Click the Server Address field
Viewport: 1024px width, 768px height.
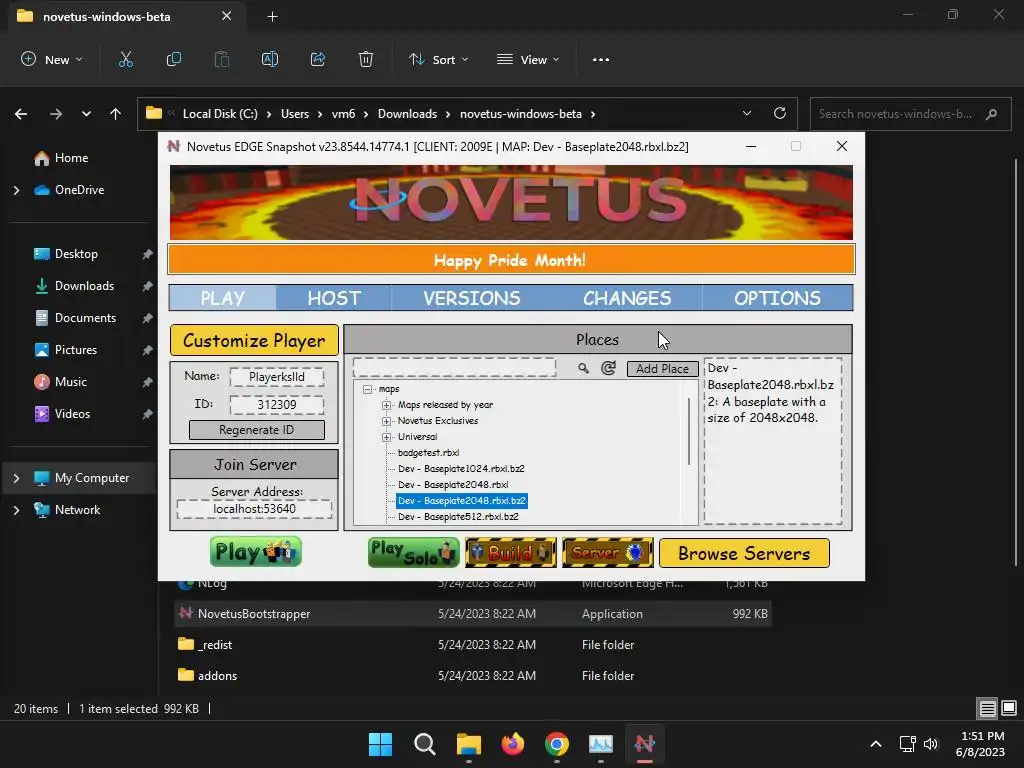pos(255,509)
